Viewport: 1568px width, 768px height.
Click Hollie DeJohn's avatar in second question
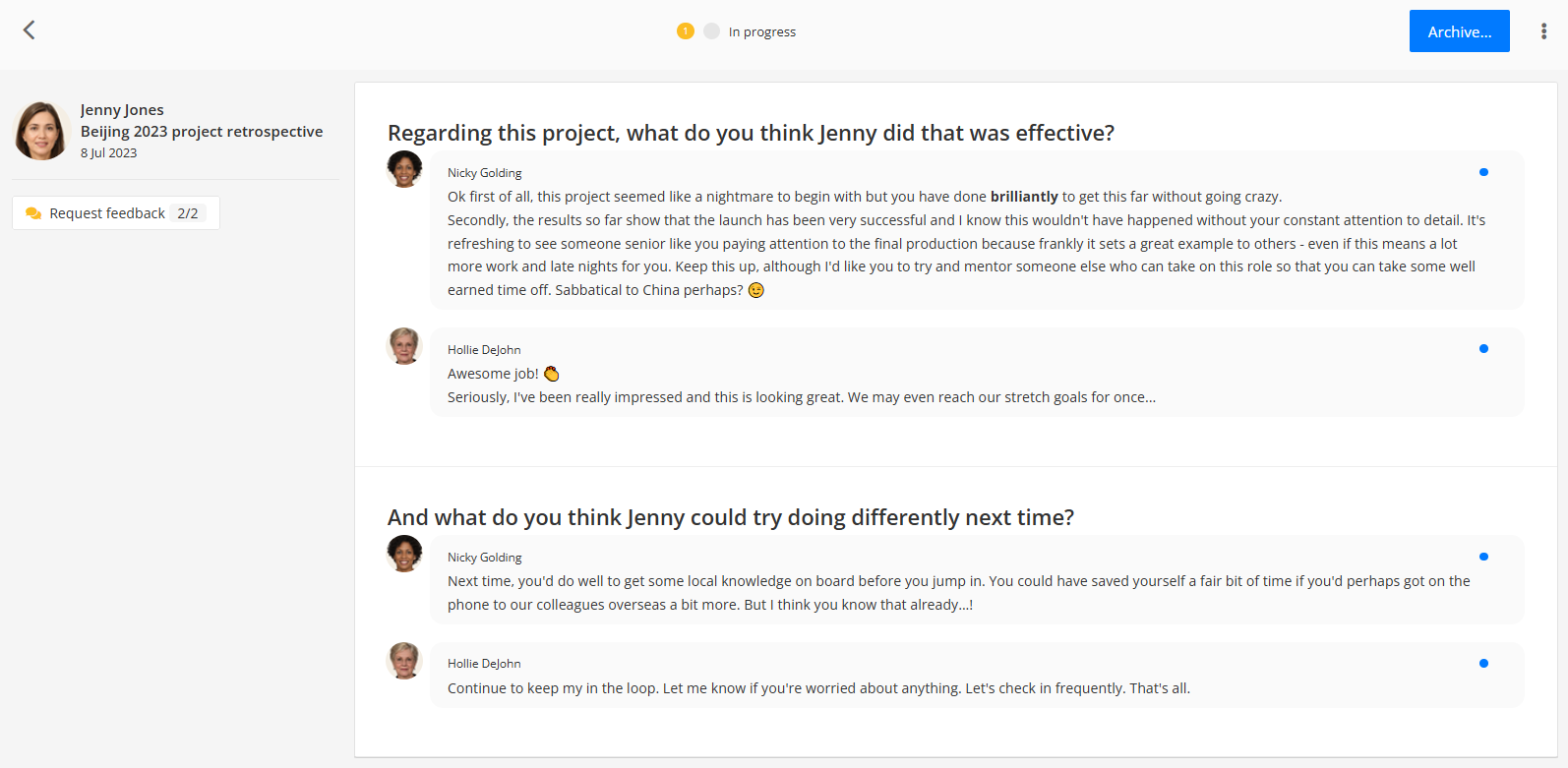point(404,661)
